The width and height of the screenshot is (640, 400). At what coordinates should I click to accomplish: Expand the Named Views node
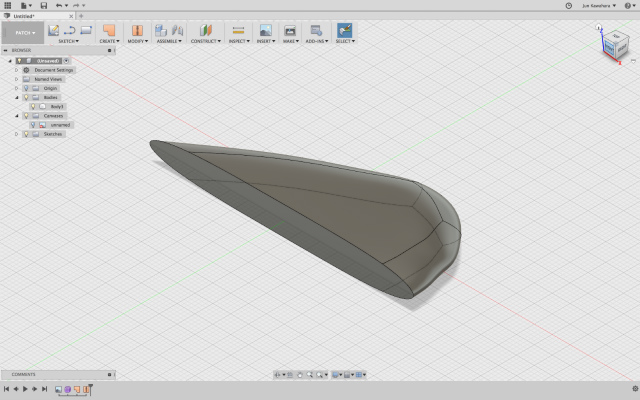click(x=17, y=79)
